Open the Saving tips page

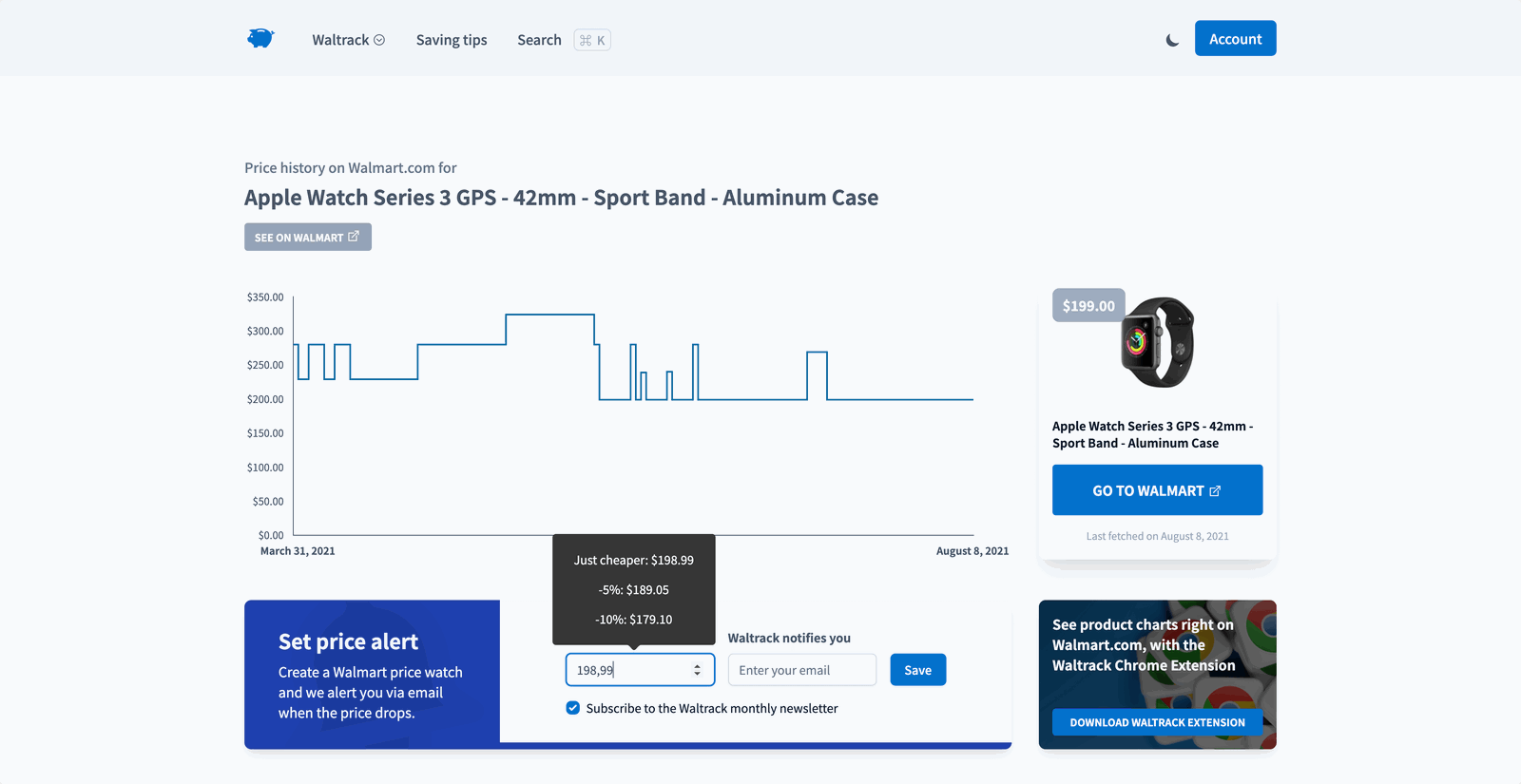(452, 40)
